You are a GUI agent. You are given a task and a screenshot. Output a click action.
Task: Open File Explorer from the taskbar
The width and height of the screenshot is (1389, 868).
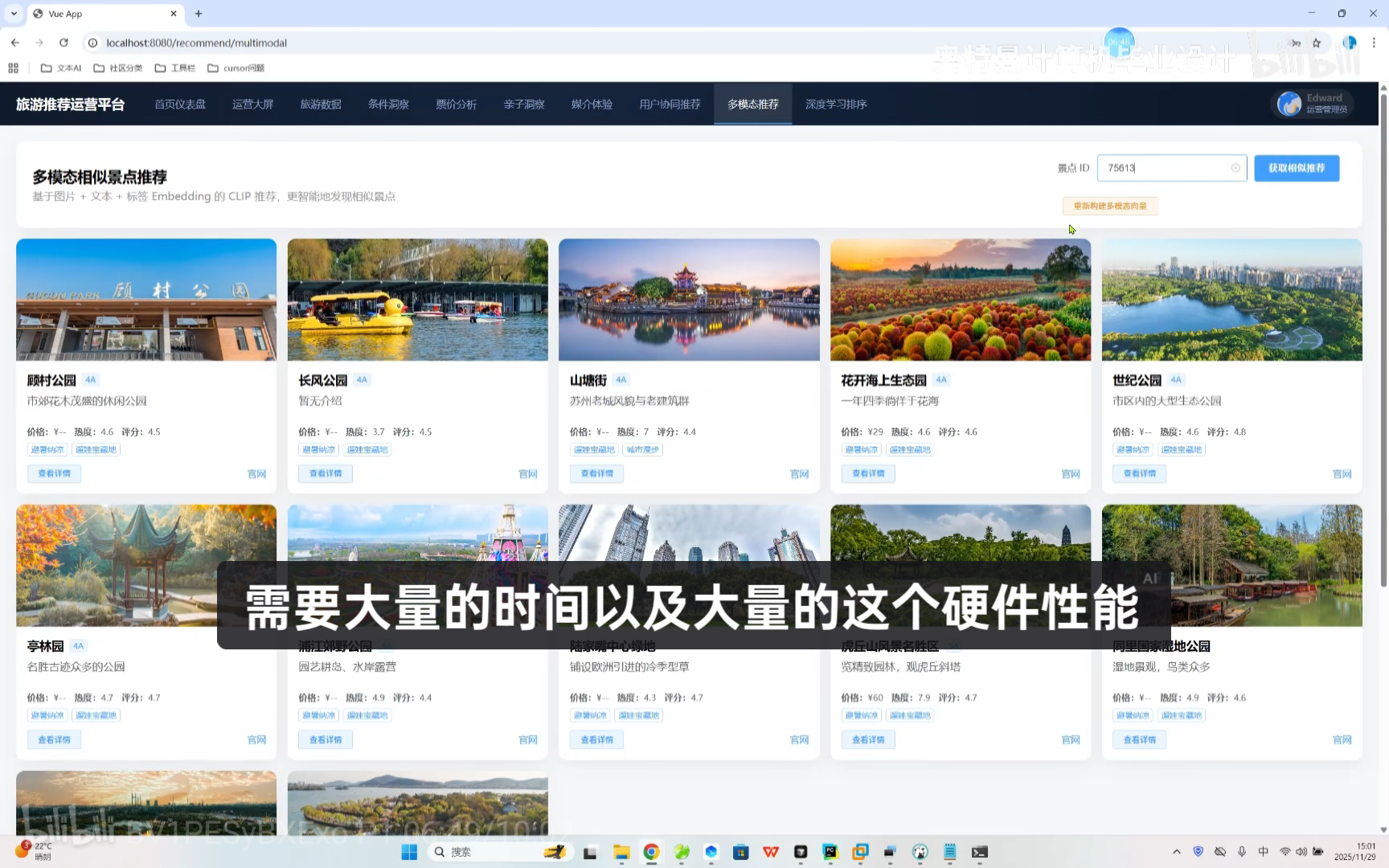pyautogui.click(x=621, y=852)
